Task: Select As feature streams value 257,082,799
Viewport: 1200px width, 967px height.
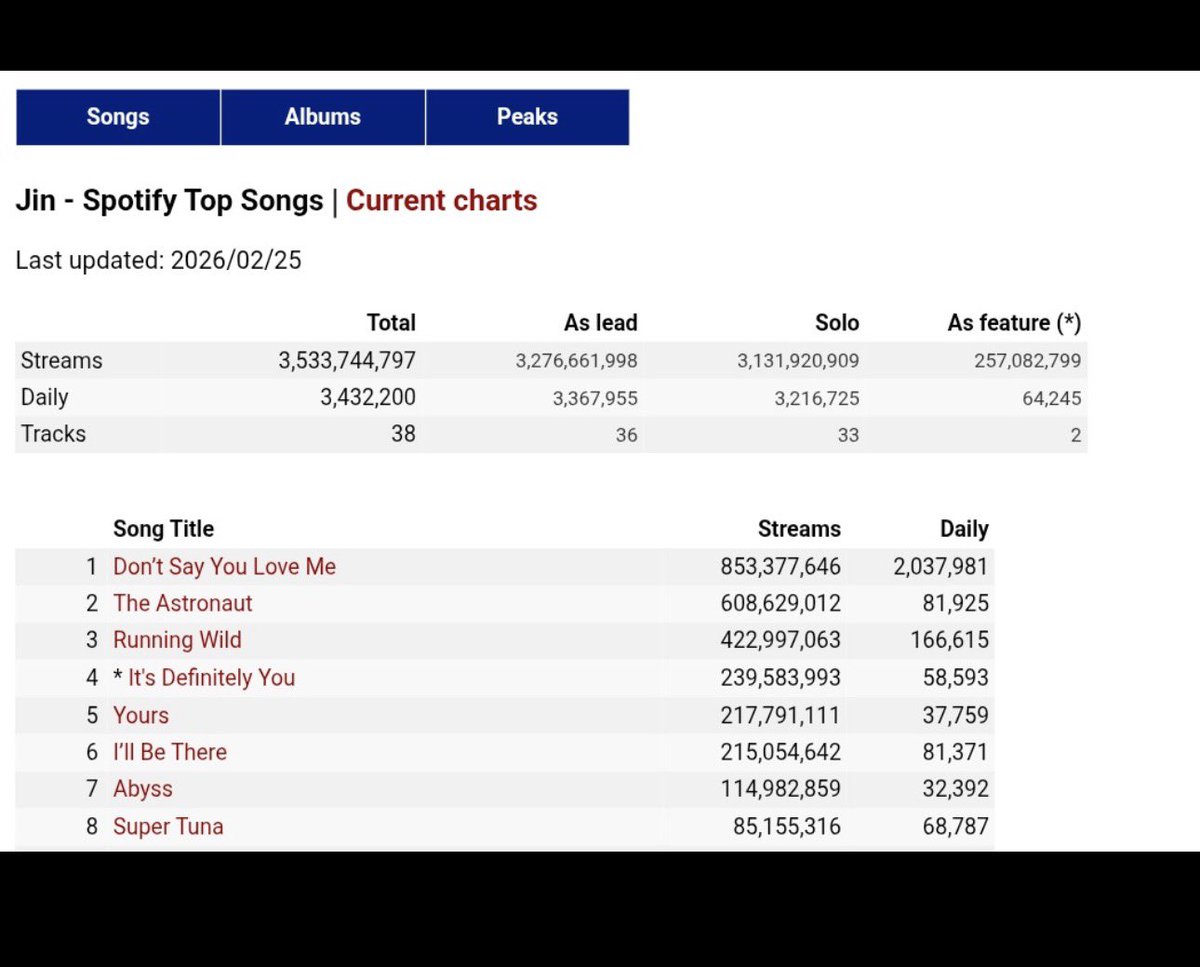Action: [x=1027, y=361]
